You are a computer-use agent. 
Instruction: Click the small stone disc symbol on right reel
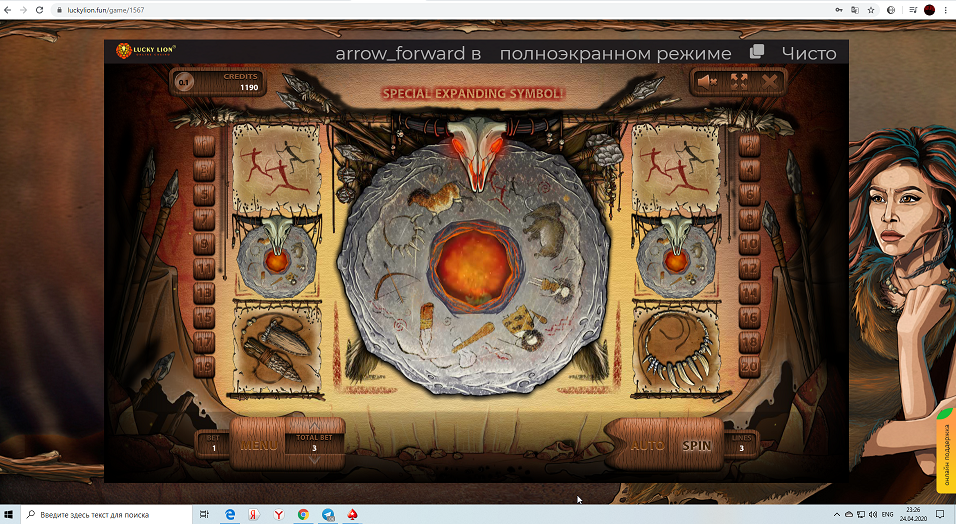click(676, 257)
